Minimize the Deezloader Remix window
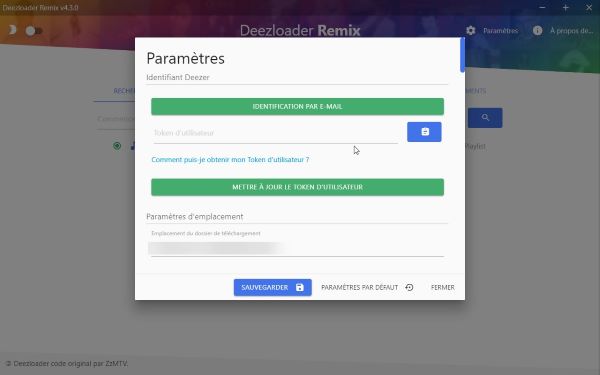The height and width of the screenshot is (375, 600). pyautogui.click(x=542, y=7)
